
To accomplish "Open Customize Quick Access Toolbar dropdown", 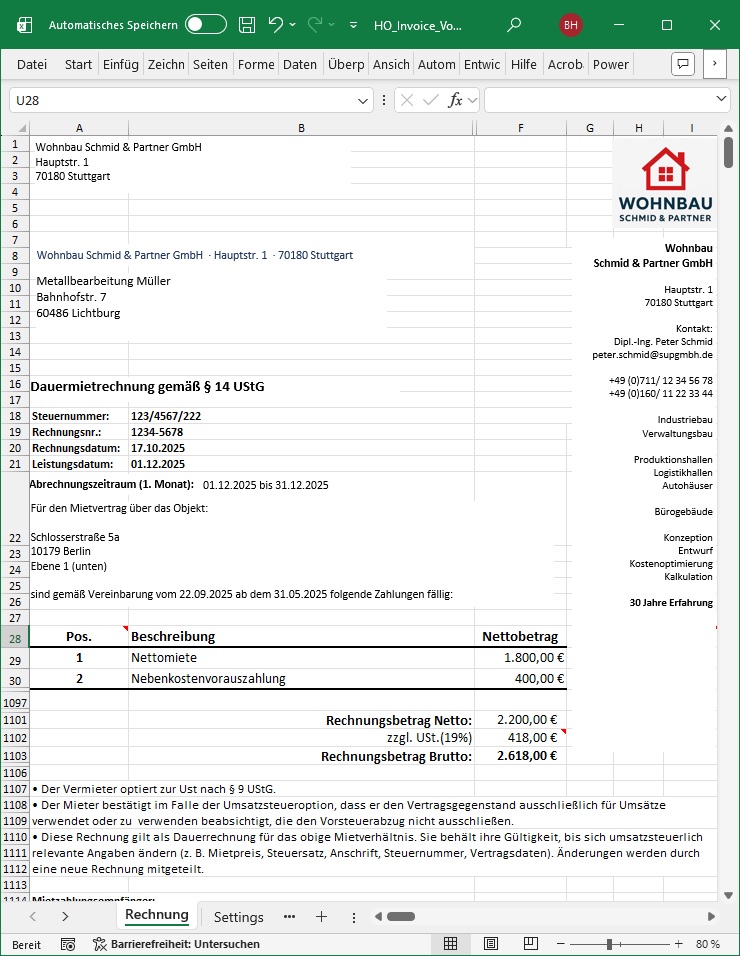I will click(x=354, y=24).
